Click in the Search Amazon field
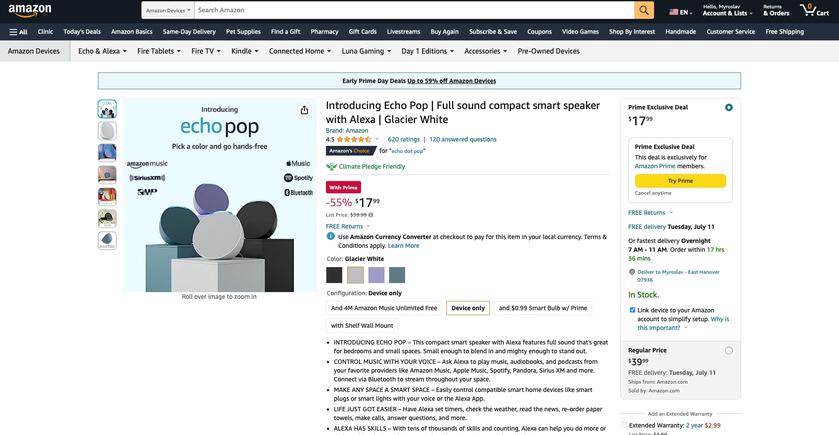Image resolution: width=839 pixels, height=435 pixels. 414,10
